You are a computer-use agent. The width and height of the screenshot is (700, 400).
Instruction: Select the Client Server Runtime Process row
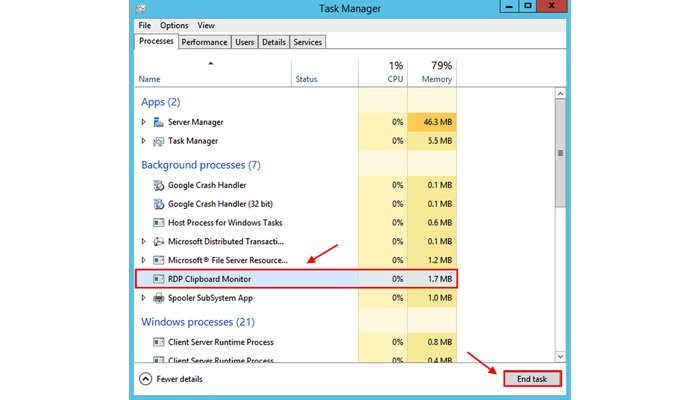point(296,342)
